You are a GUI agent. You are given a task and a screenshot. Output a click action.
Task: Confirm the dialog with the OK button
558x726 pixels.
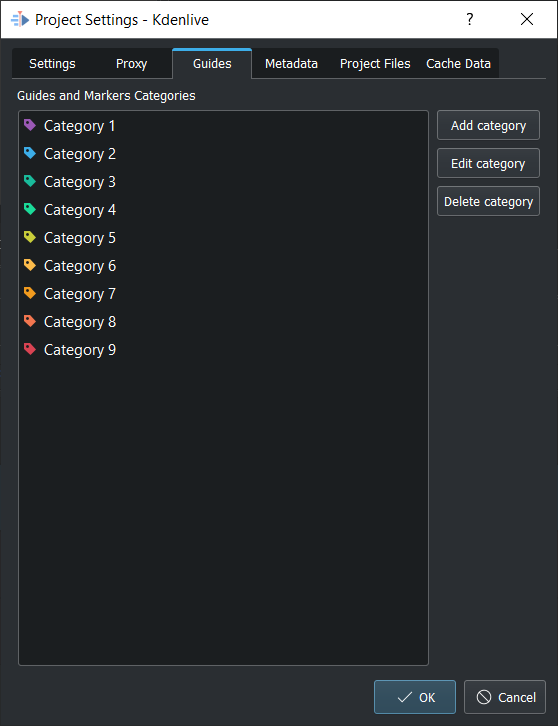point(415,697)
